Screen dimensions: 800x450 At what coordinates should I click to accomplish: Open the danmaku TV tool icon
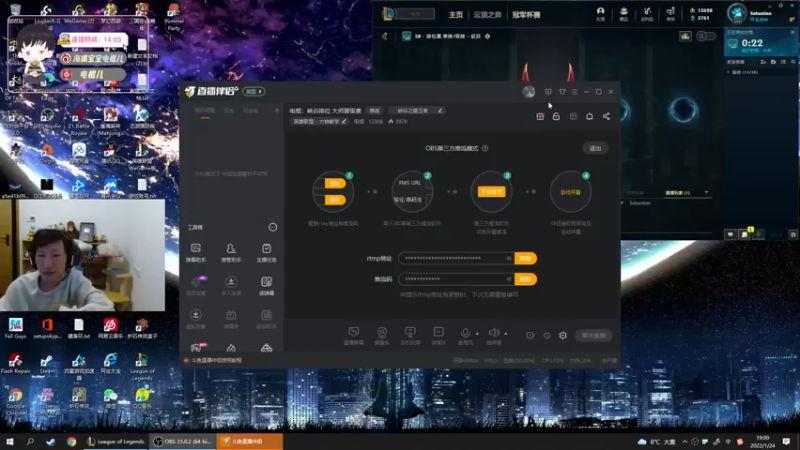pyautogui.click(x=231, y=319)
